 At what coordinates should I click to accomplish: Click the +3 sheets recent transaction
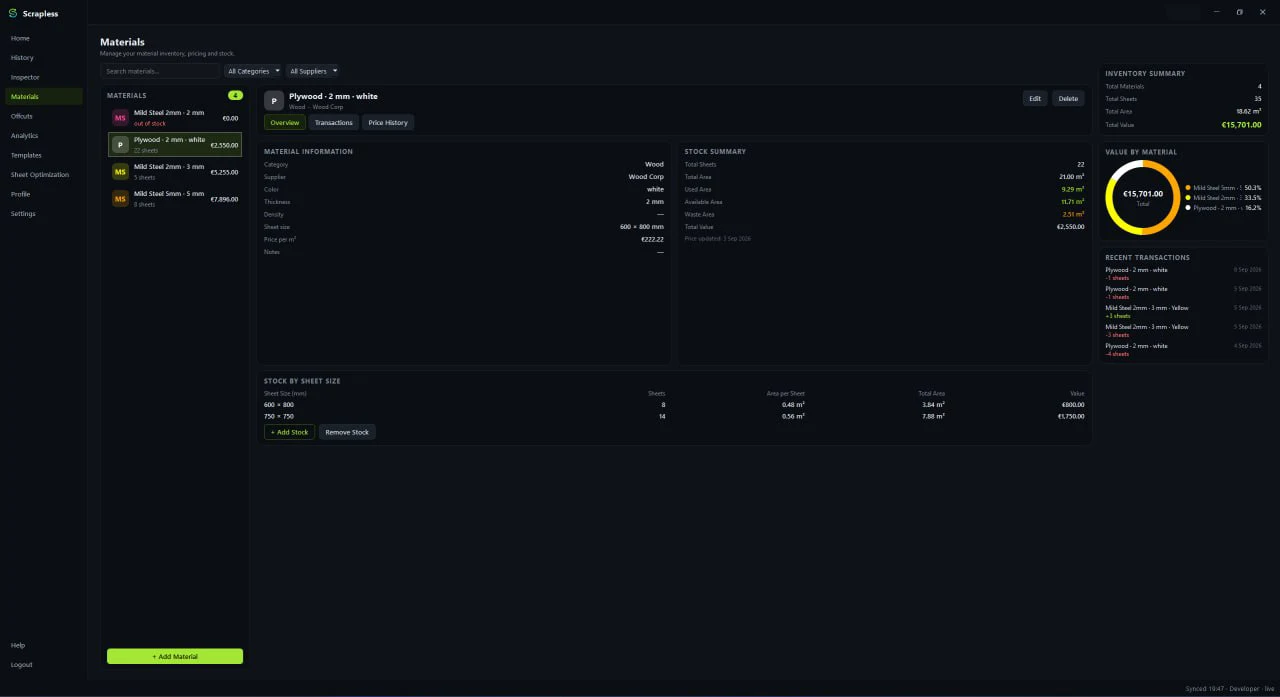1183,312
